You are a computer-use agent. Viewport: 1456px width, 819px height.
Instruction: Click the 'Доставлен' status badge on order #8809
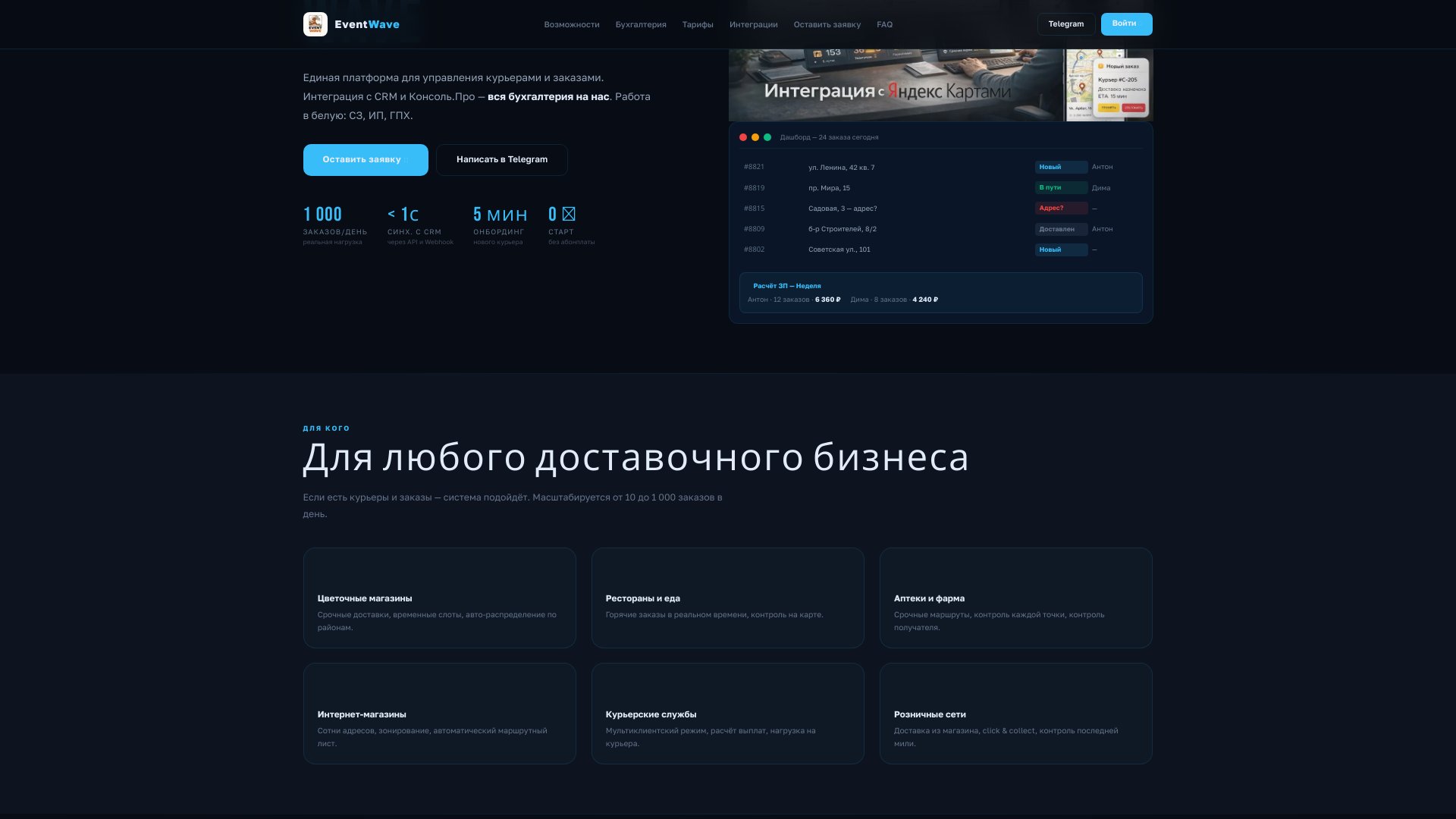(x=1061, y=228)
